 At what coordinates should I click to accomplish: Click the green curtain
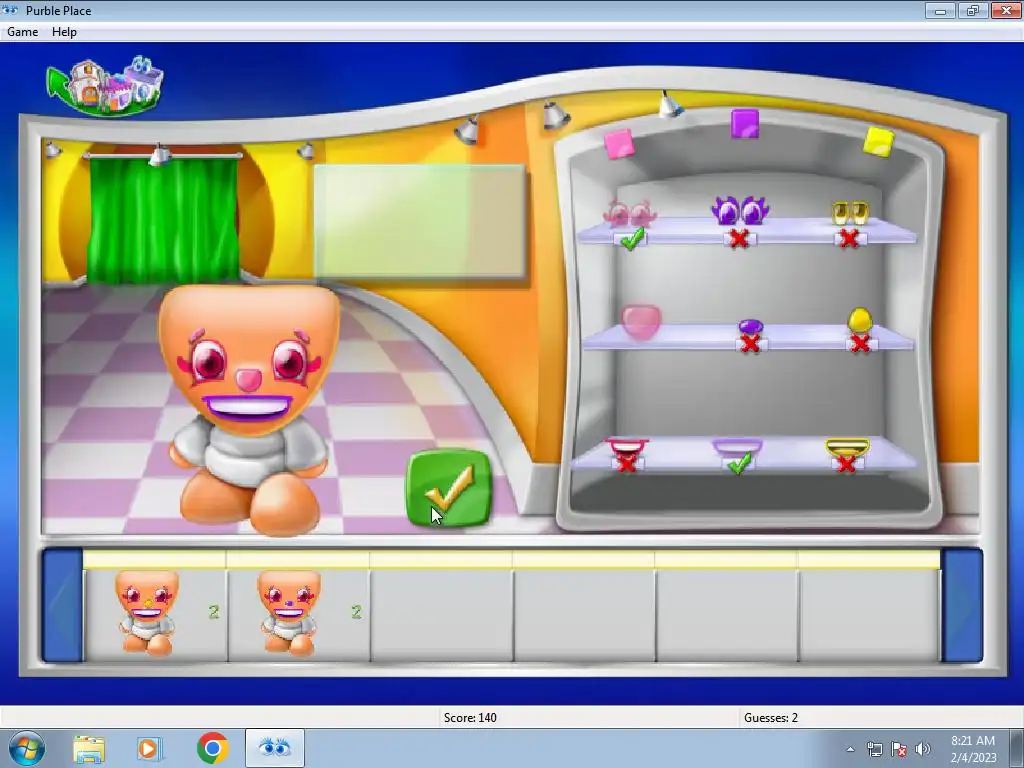tap(163, 219)
